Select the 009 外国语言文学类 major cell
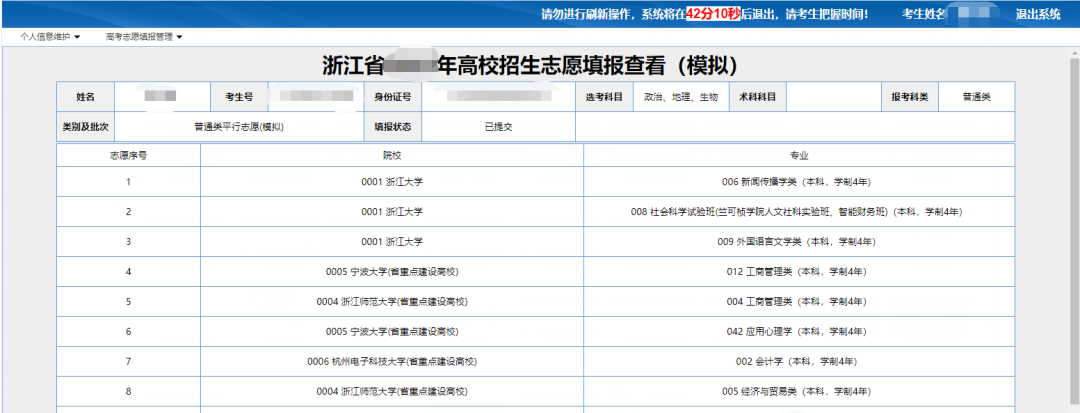The height and width of the screenshot is (413, 1080). point(796,242)
